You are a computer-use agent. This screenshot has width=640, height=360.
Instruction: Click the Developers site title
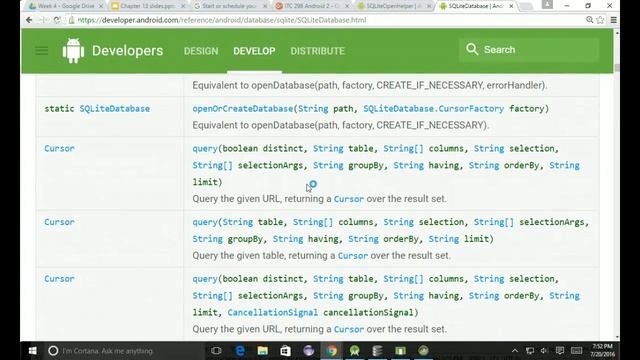coord(127,51)
